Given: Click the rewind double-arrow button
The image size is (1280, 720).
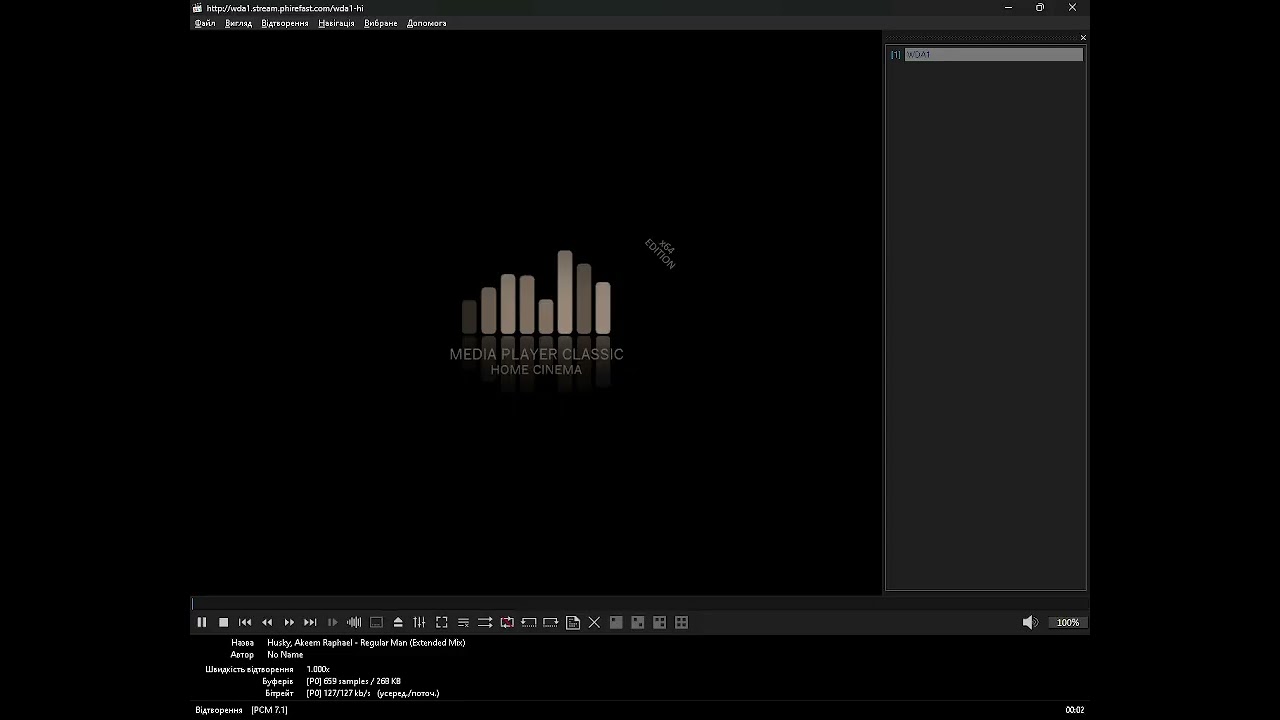Looking at the screenshot, I should (x=267, y=622).
